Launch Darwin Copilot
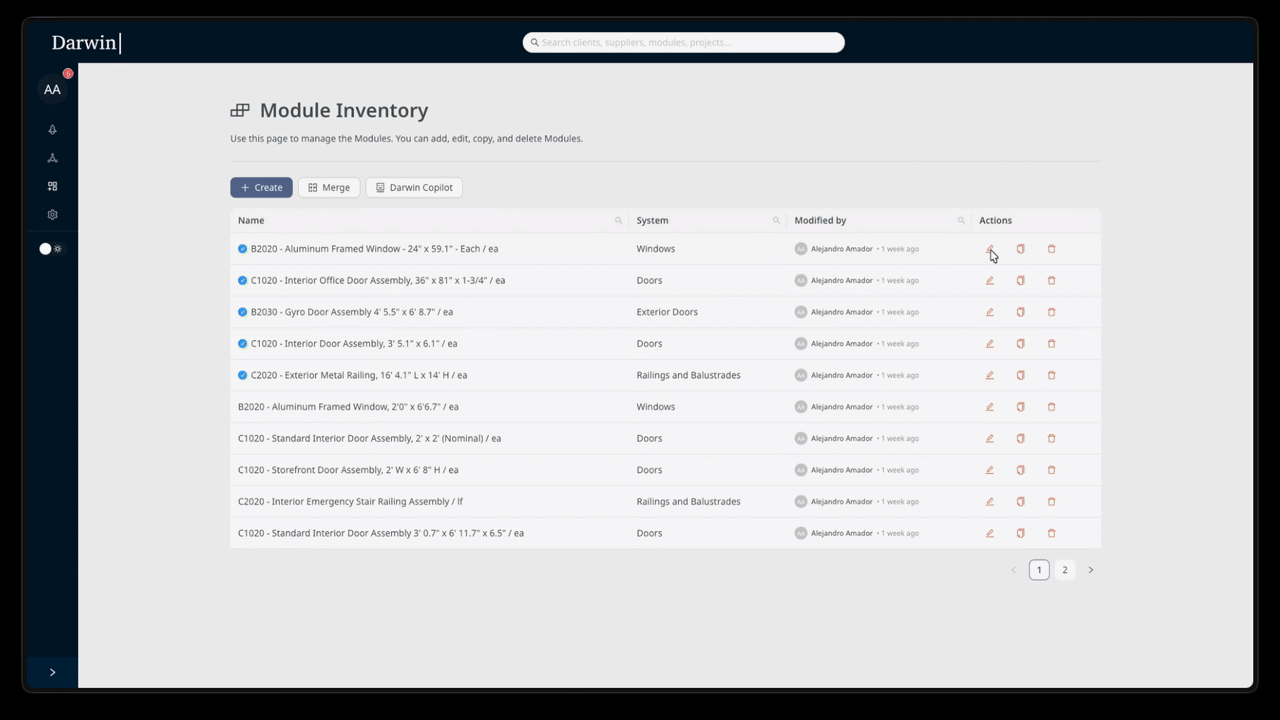The width and height of the screenshot is (1280, 720). click(x=414, y=188)
